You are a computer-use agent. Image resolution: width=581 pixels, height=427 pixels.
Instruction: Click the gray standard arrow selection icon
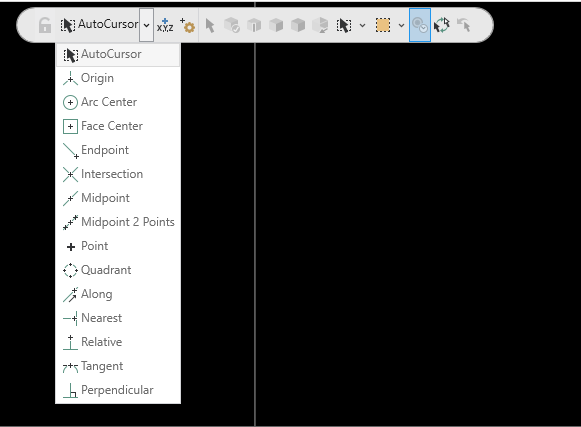[x=210, y=25]
